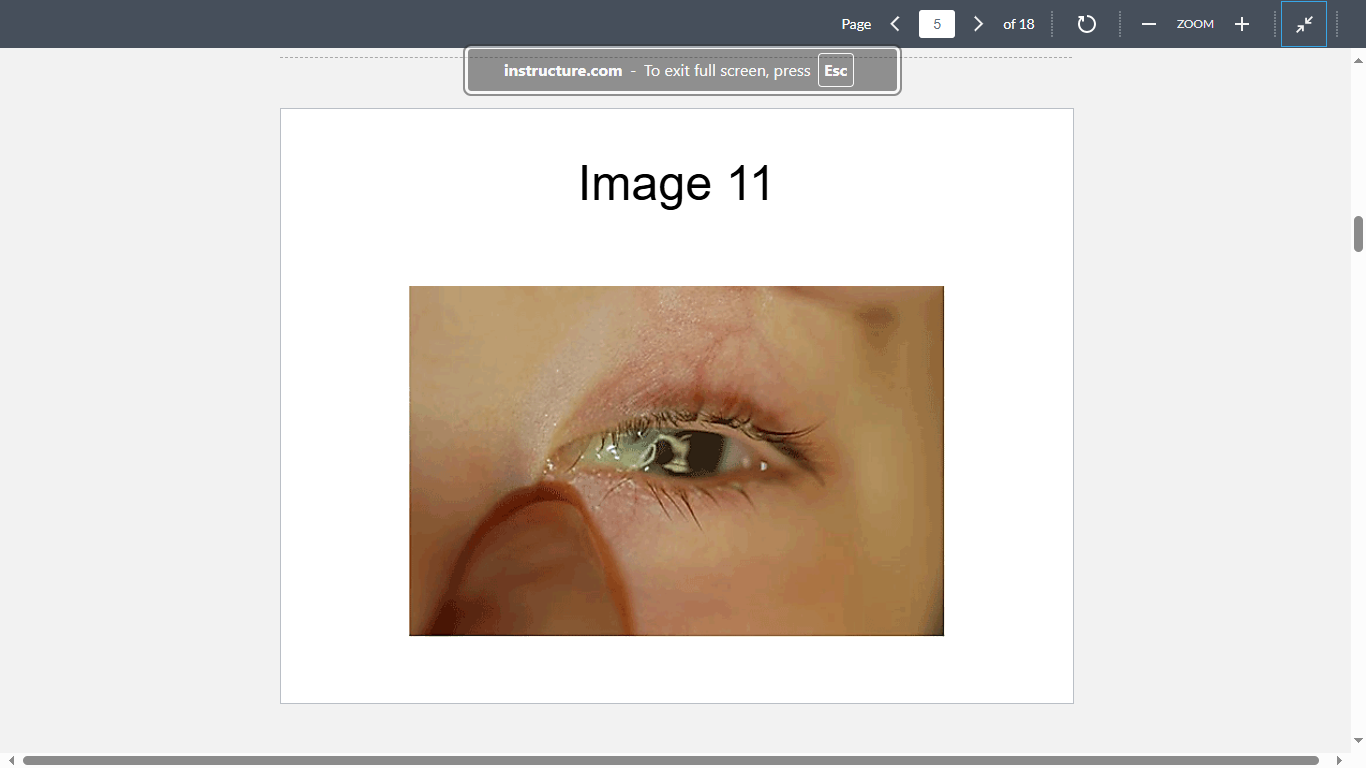Click the Esc key badge in the fullscreen notice
The height and width of the screenshot is (768, 1366).
click(x=835, y=71)
